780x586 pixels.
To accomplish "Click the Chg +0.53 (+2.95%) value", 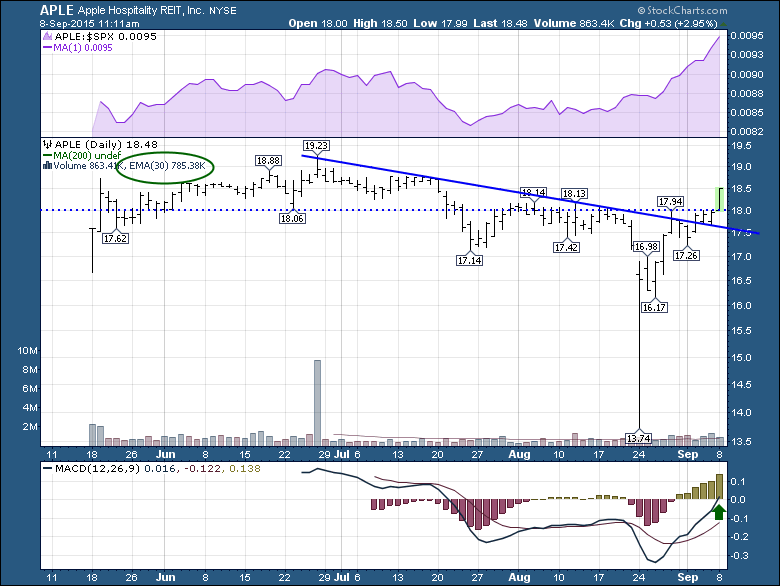I will click(669, 23).
